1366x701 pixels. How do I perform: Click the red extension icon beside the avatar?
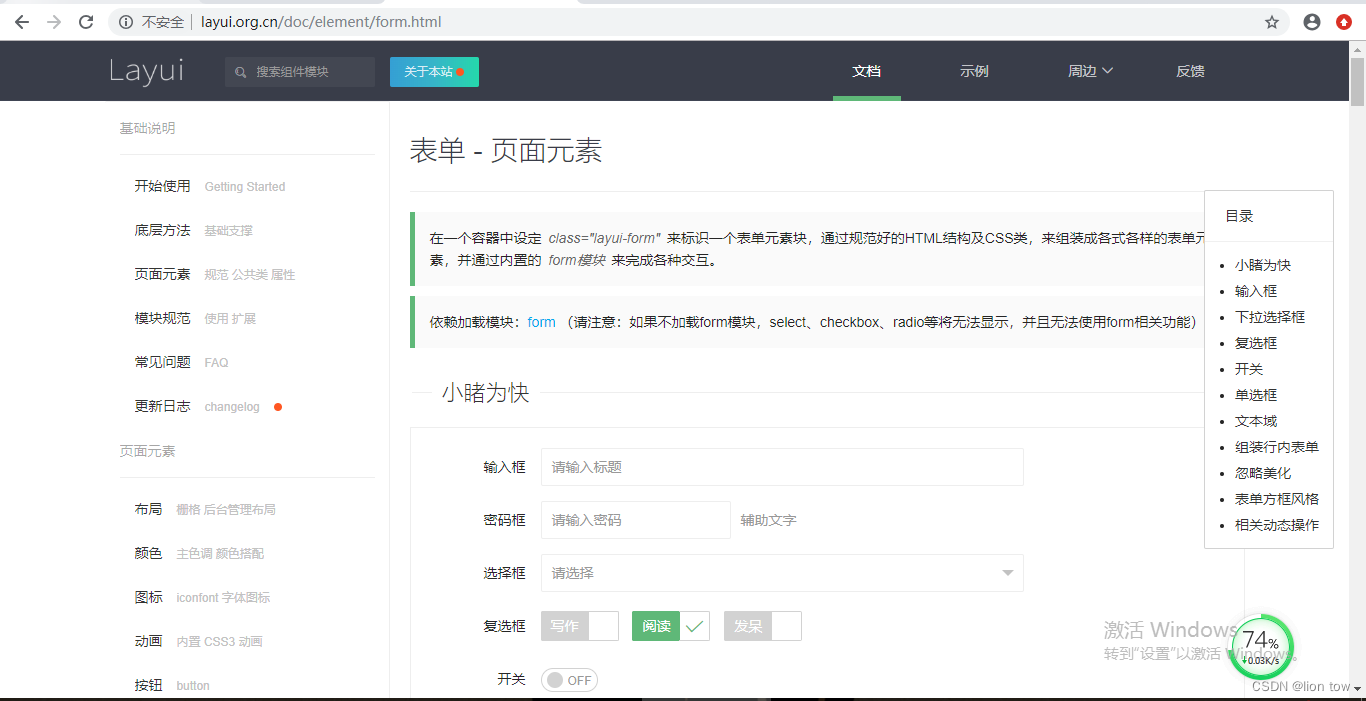[x=1343, y=21]
